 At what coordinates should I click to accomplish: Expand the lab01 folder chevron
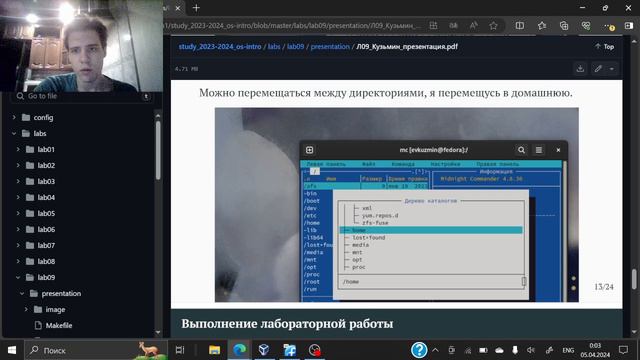[x=18, y=149]
